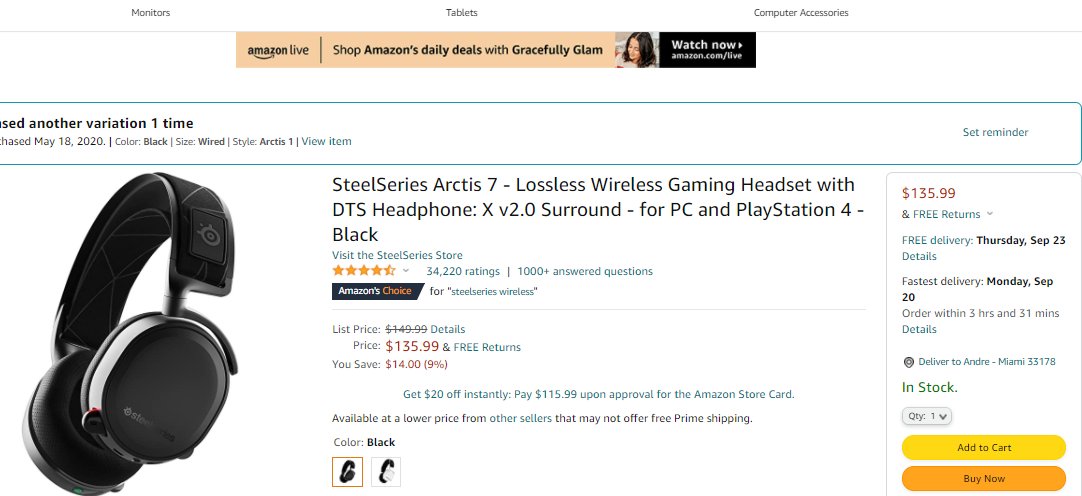This screenshot has width=1082, height=496.
Task: Expand the star ratings chevron
Action: click(406, 271)
